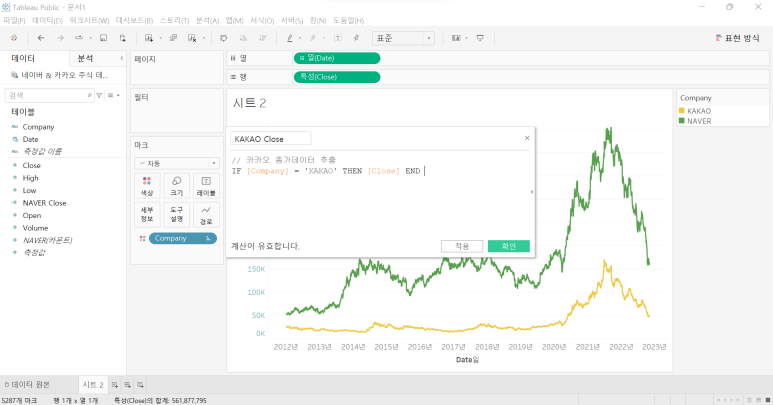
Task: Open the 대시보드(B) menu
Action: [x=134, y=20]
